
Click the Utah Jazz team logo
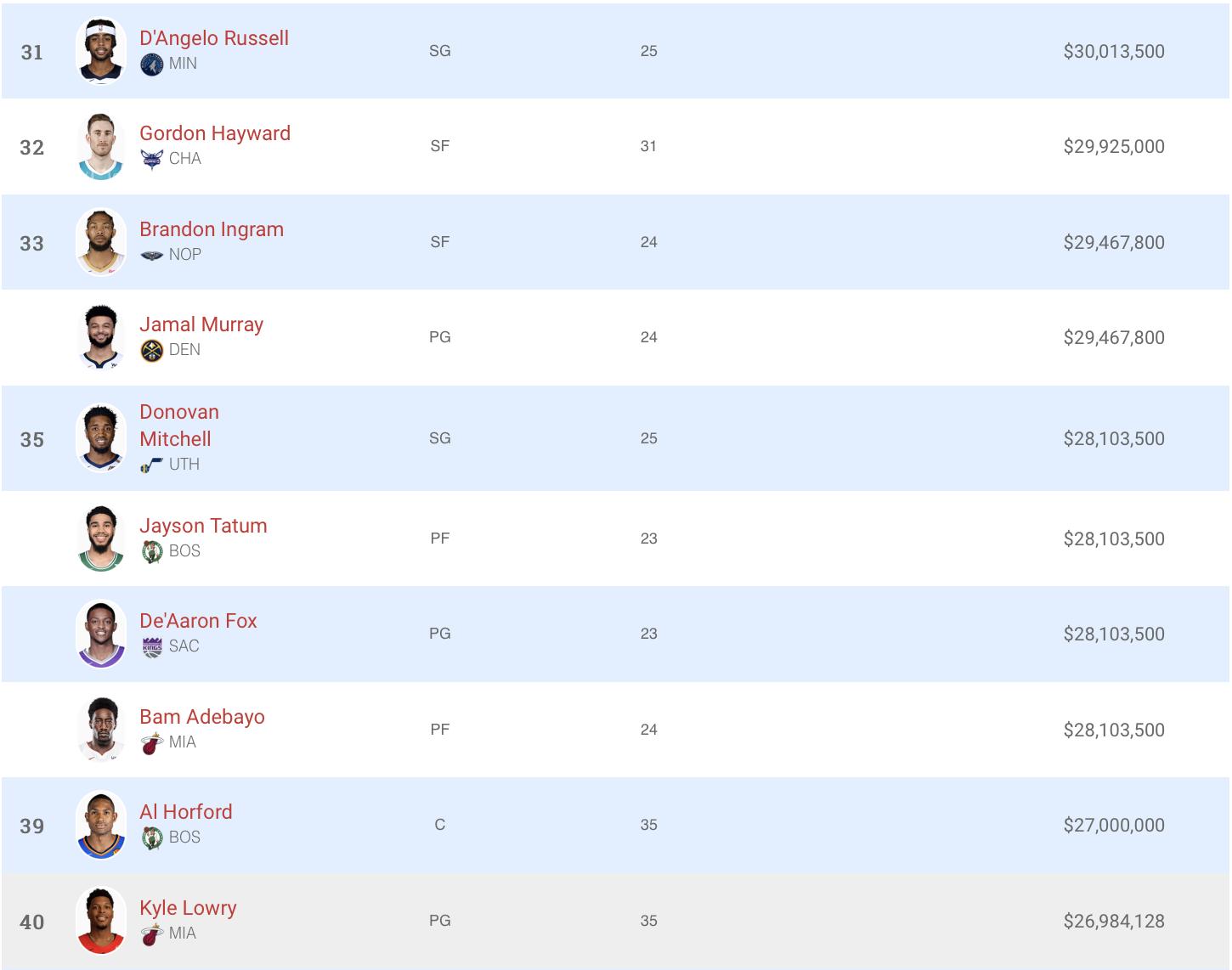click(x=151, y=465)
